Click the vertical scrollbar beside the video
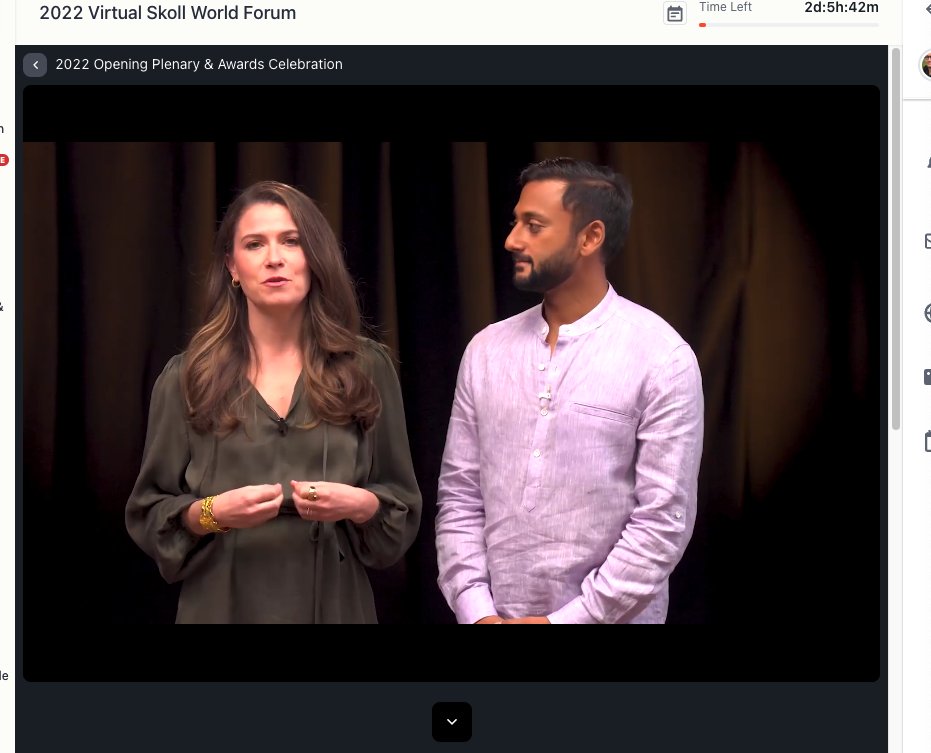 (895, 239)
